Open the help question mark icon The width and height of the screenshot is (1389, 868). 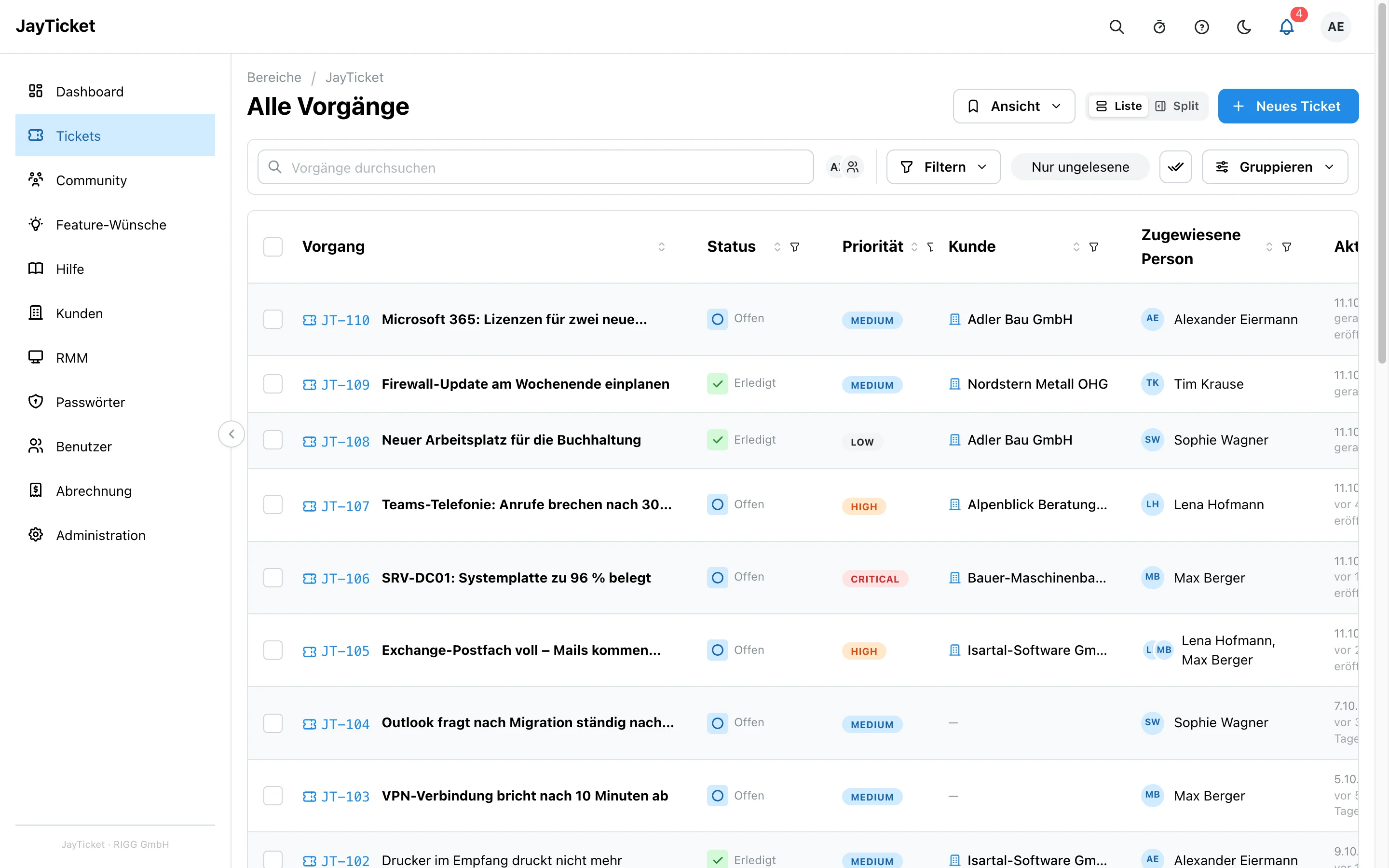(x=1201, y=27)
